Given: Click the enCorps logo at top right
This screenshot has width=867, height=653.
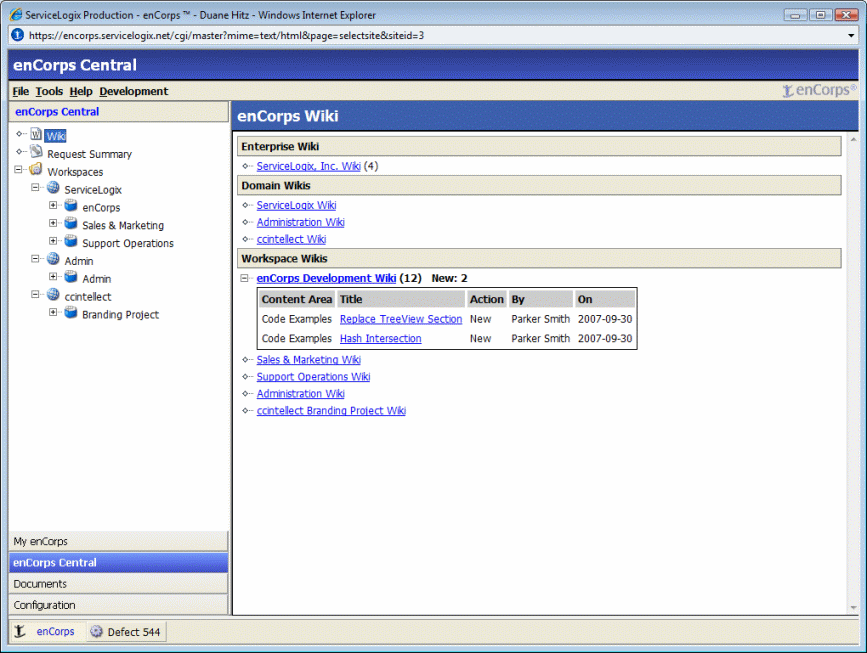Looking at the screenshot, I should click(819, 90).
